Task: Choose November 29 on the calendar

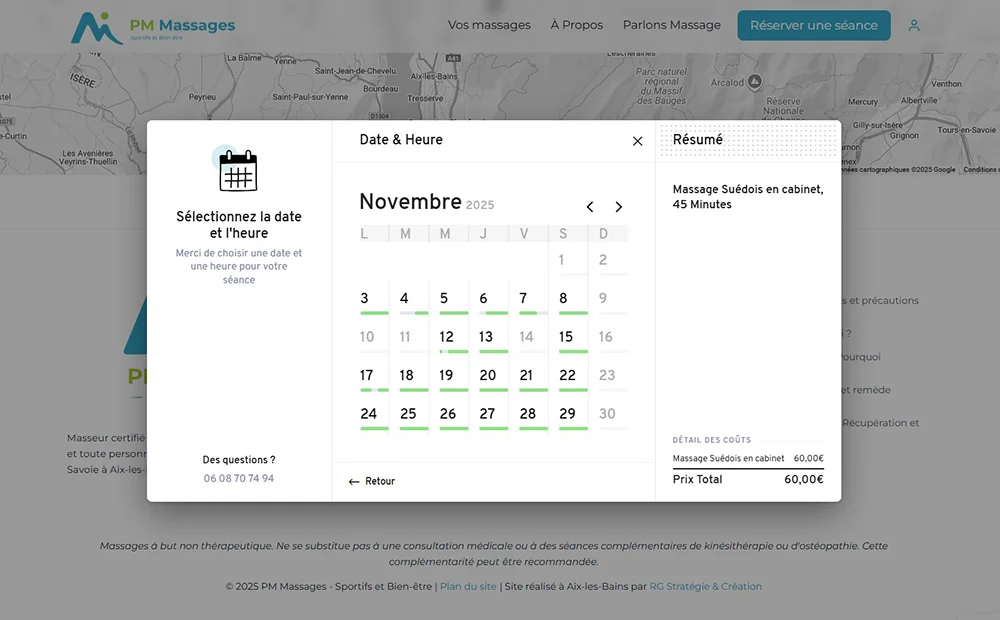Action: click(x=567, y=414)
